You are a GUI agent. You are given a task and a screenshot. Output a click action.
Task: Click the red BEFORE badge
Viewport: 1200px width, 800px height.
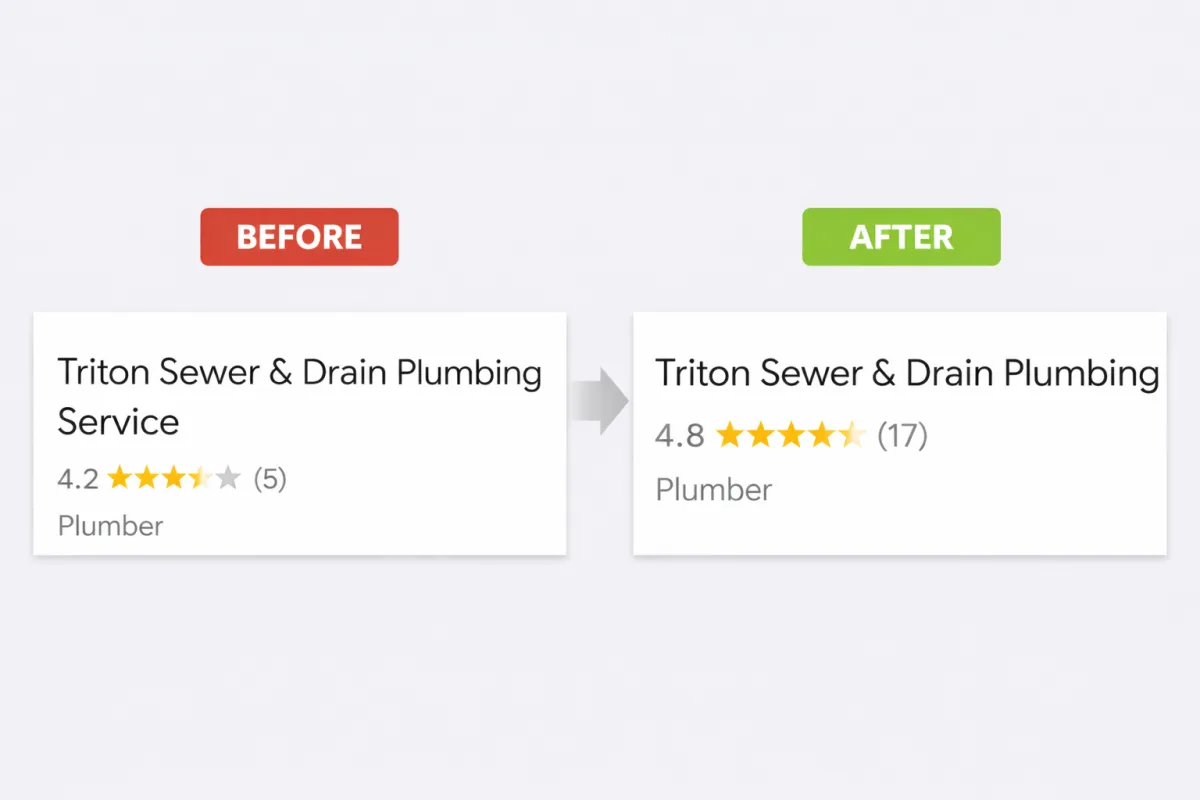point(299,237)
